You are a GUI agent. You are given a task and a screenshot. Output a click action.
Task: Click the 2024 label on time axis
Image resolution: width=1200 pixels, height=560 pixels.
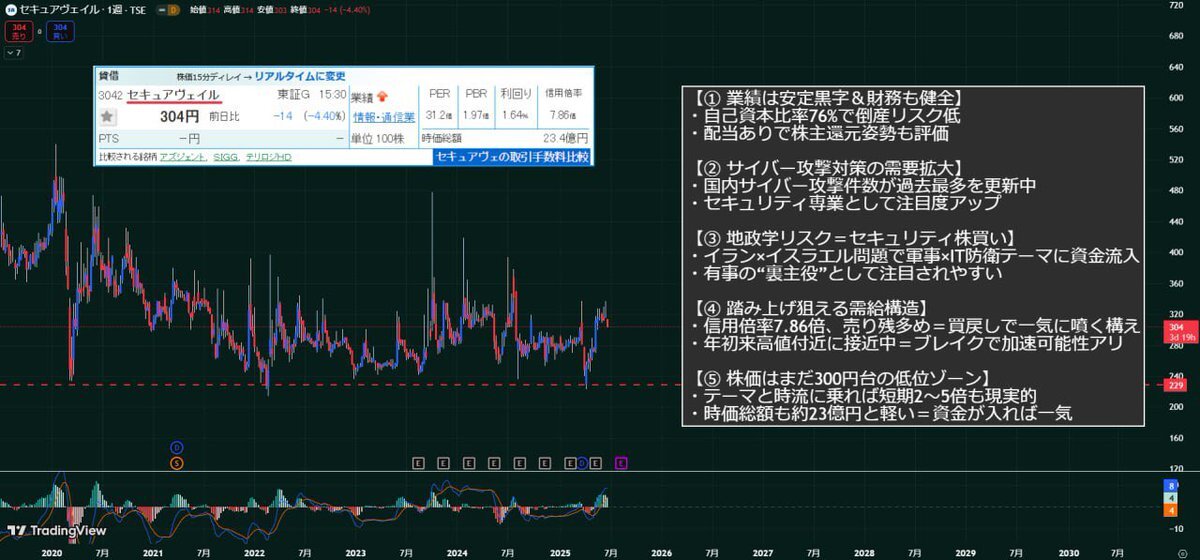tap(457, 551)
